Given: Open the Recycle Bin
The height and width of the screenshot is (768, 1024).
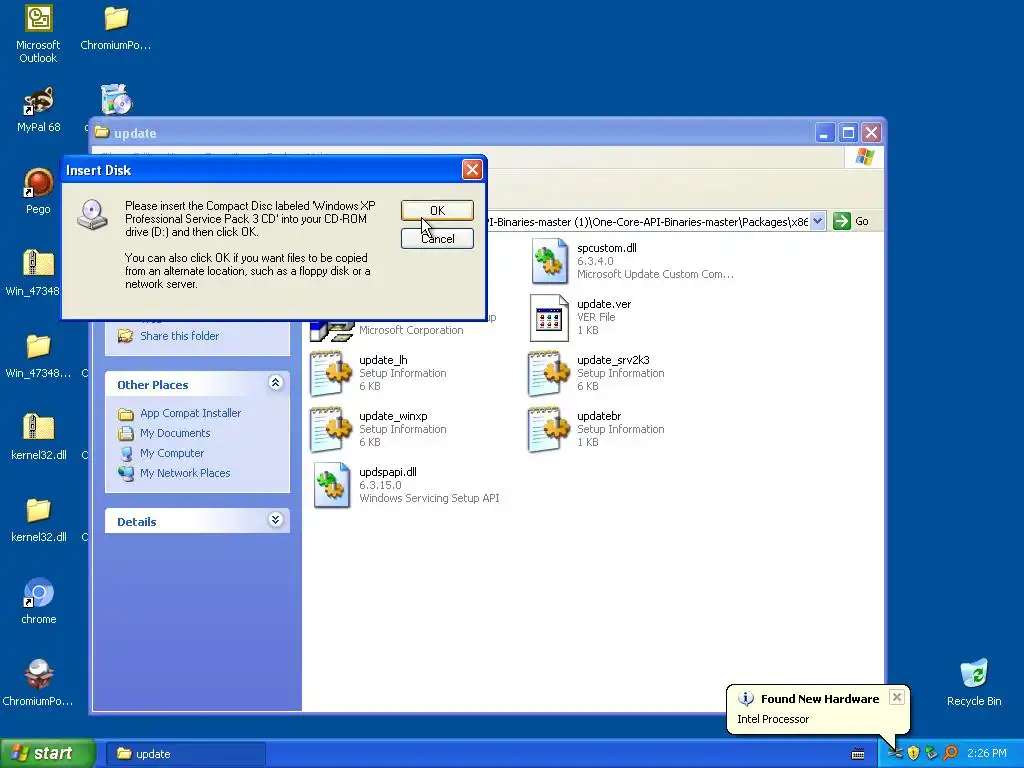Looking at the screenshot, I should tap(974, 674).
